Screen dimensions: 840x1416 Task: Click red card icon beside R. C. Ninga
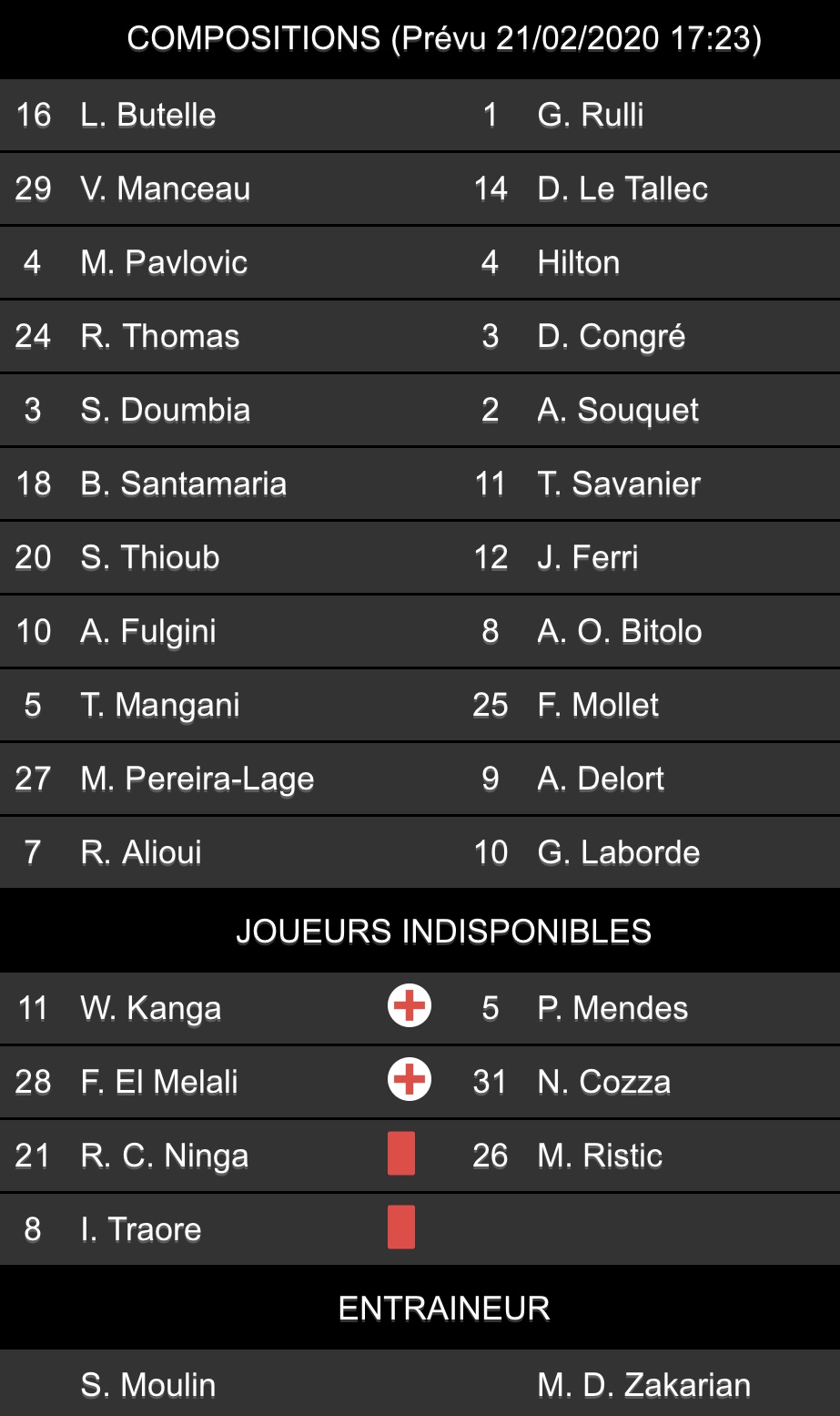coord(401,1154)
